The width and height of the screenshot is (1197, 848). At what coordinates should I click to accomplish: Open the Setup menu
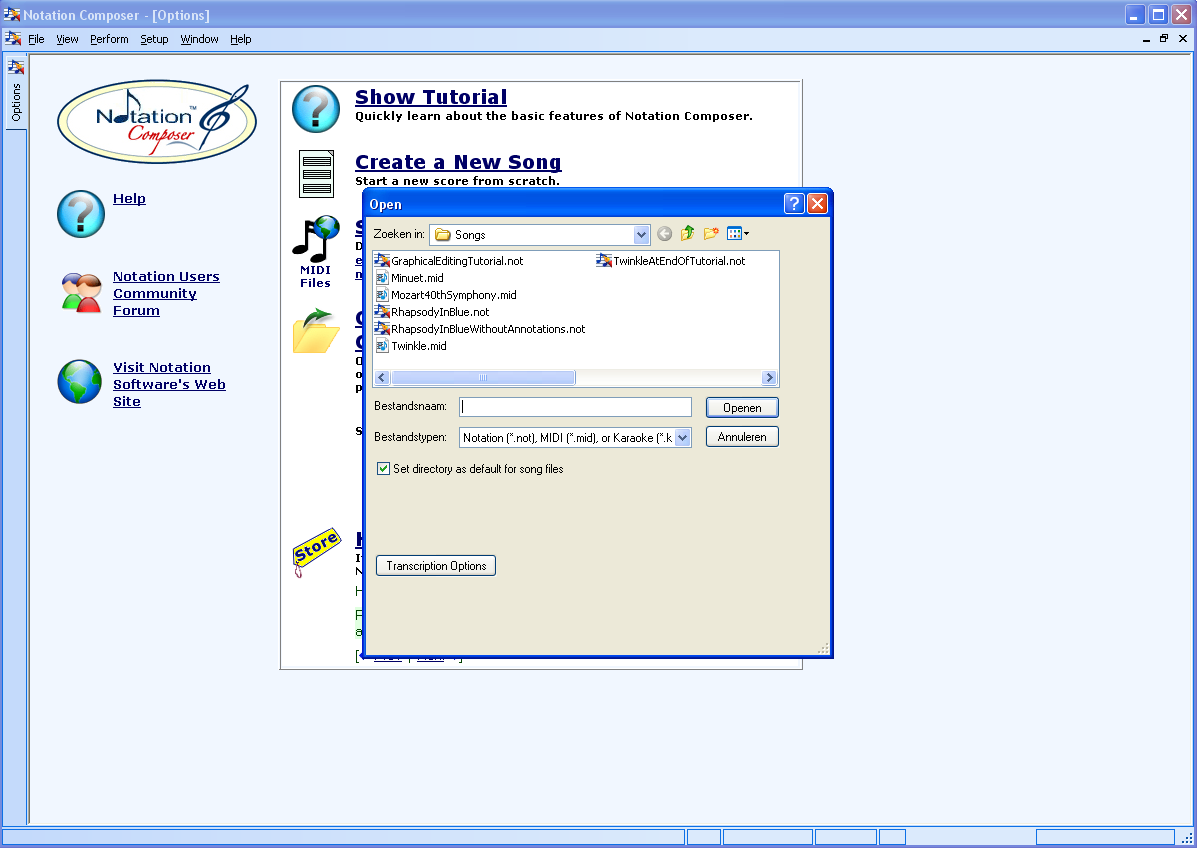(x=154, y=39)
